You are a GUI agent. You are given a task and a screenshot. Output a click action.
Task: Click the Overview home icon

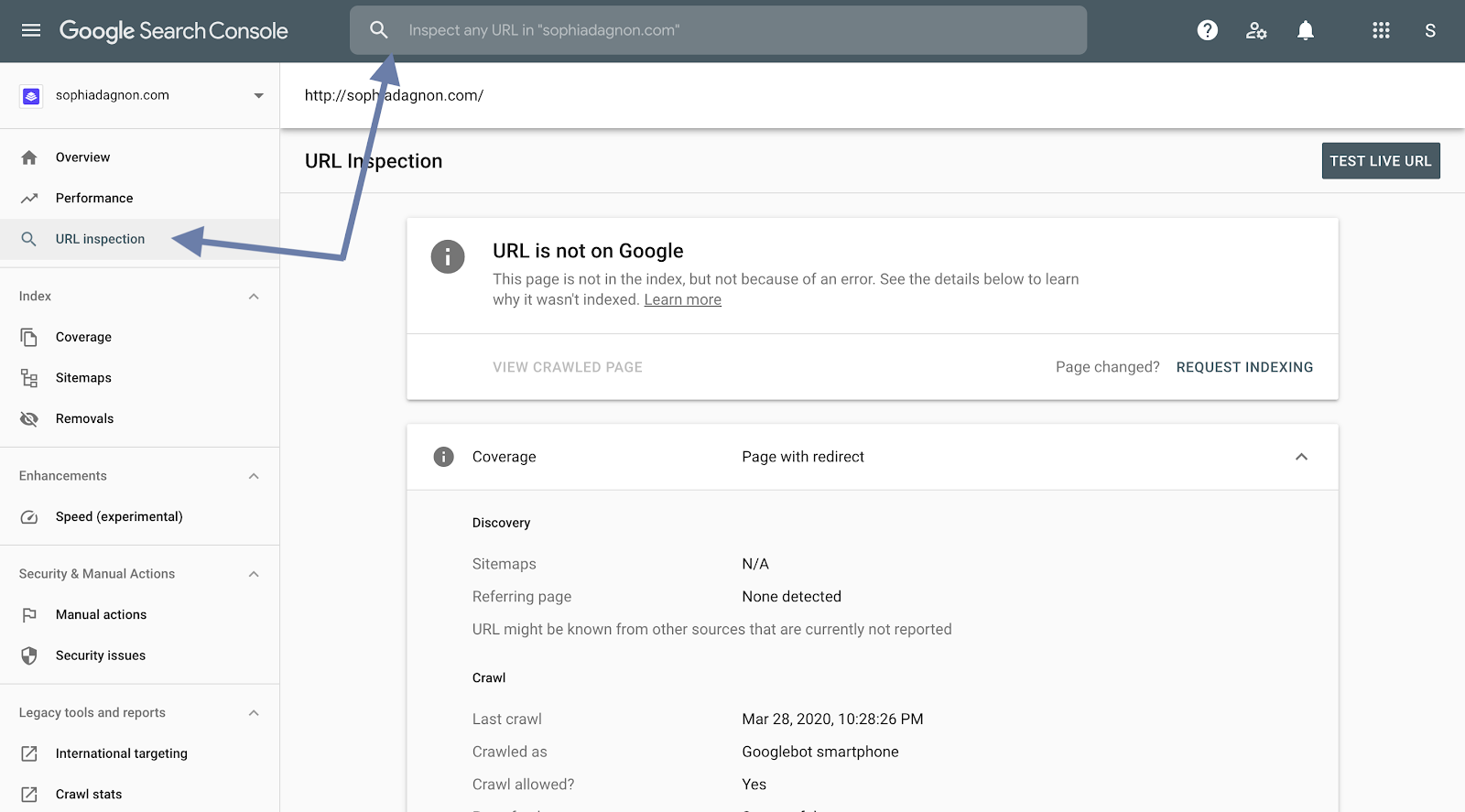point(29,157)
